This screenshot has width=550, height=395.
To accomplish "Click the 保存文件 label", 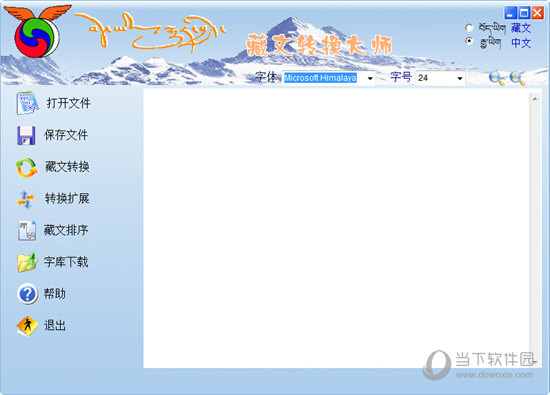I will 66,135.
